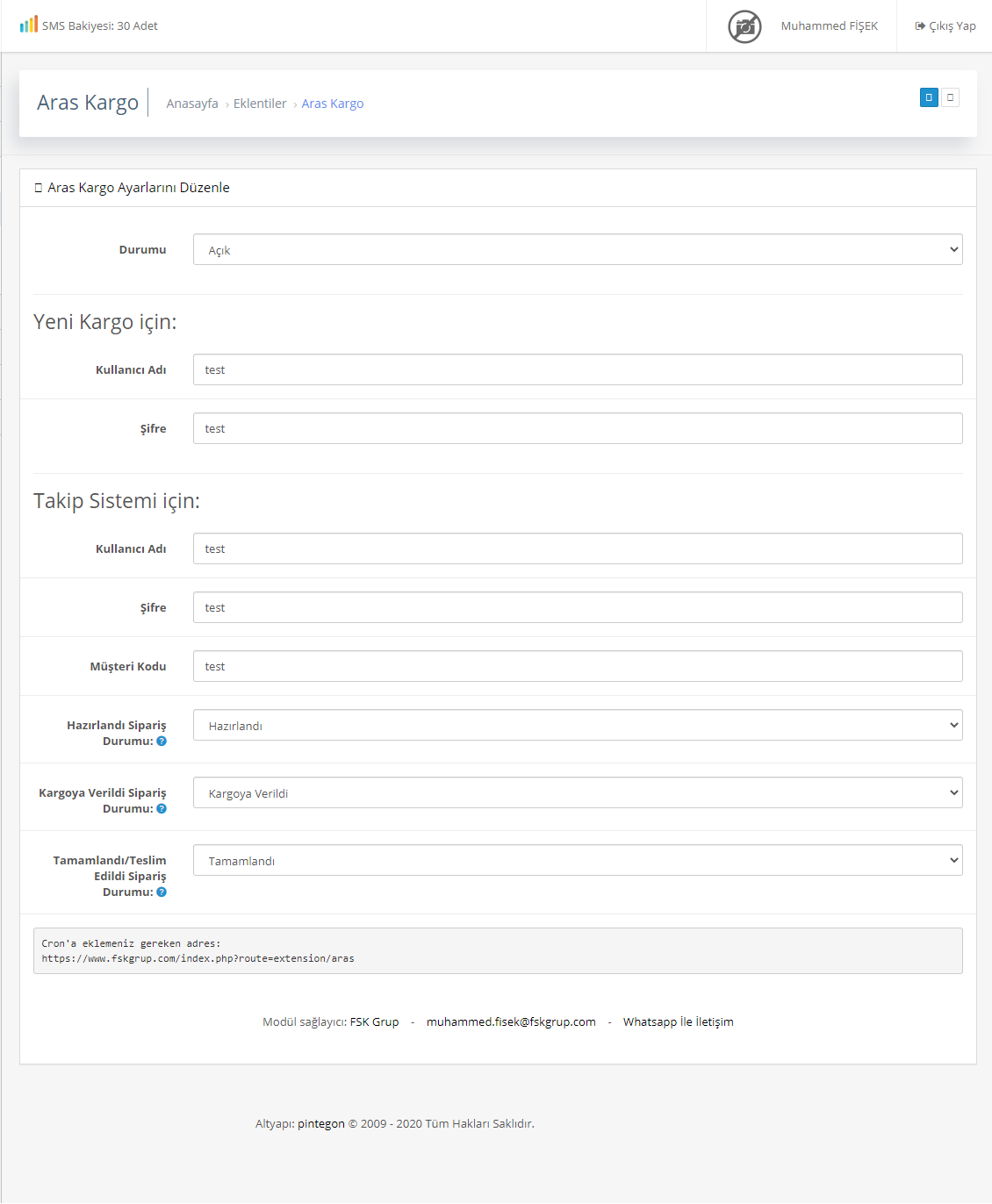Open the Durumu dropdown showing Açık

pos(578,249)
